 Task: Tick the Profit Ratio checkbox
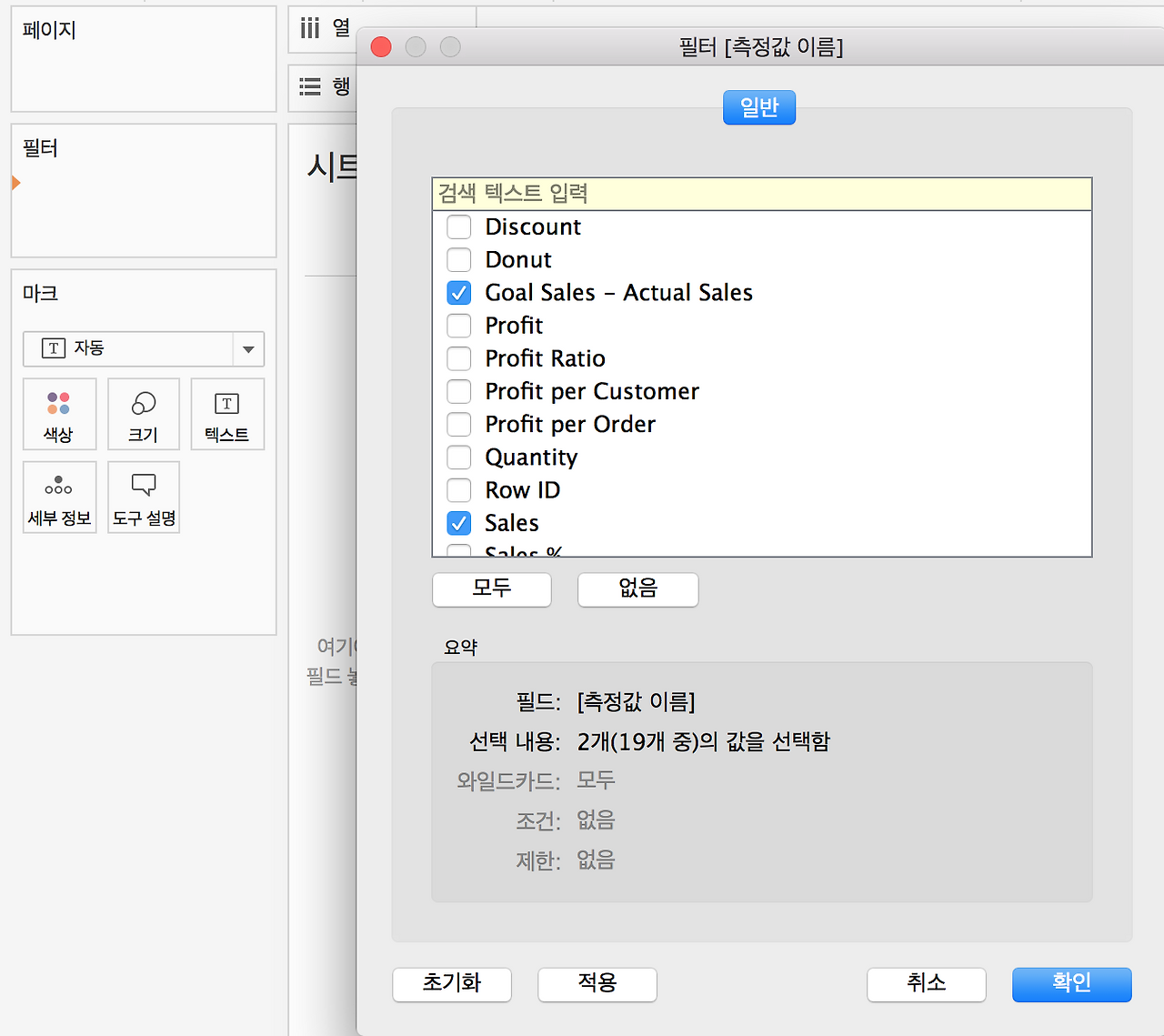tap(459, 358)
